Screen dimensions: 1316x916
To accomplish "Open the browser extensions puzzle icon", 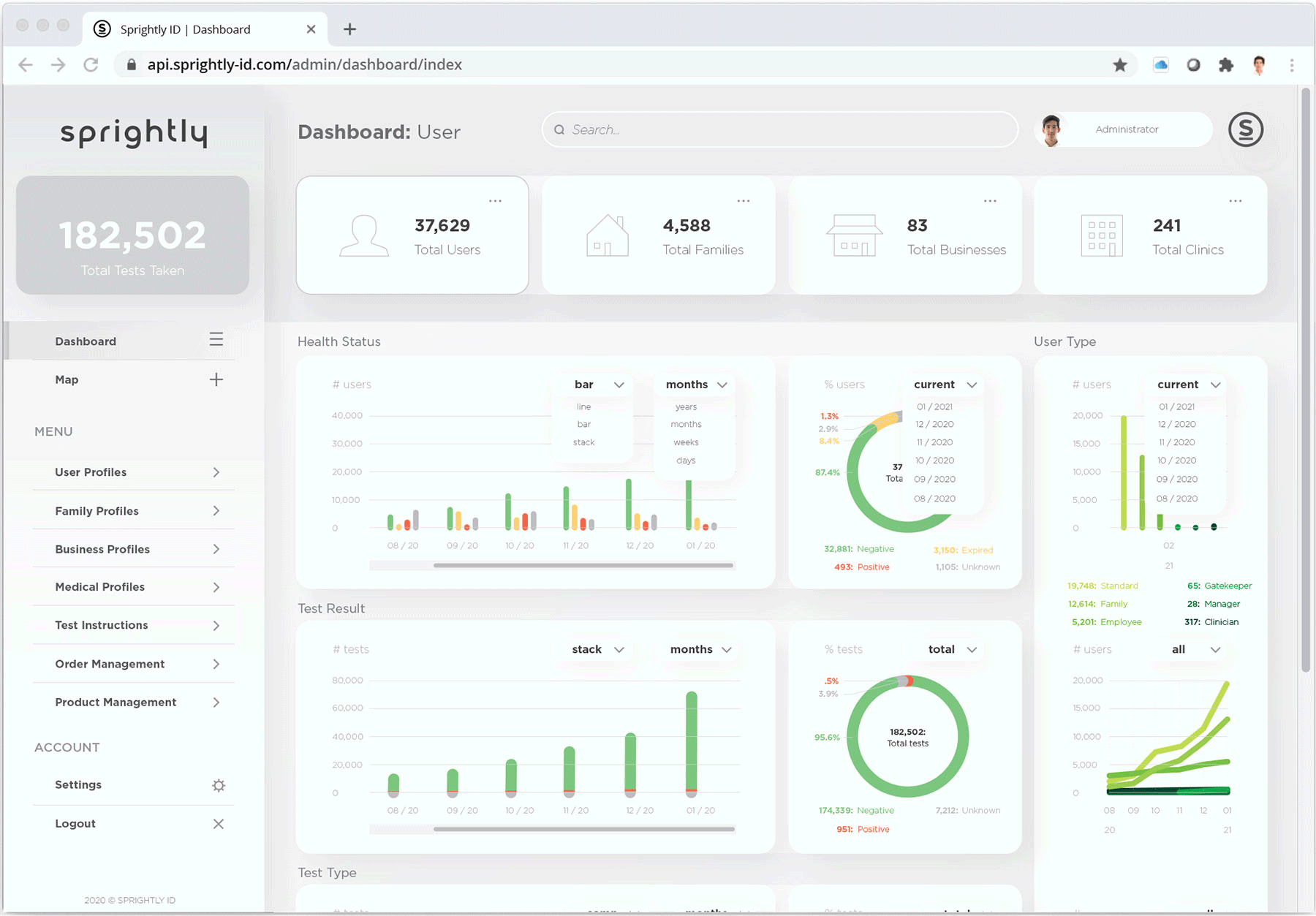I will point(1226,65).
